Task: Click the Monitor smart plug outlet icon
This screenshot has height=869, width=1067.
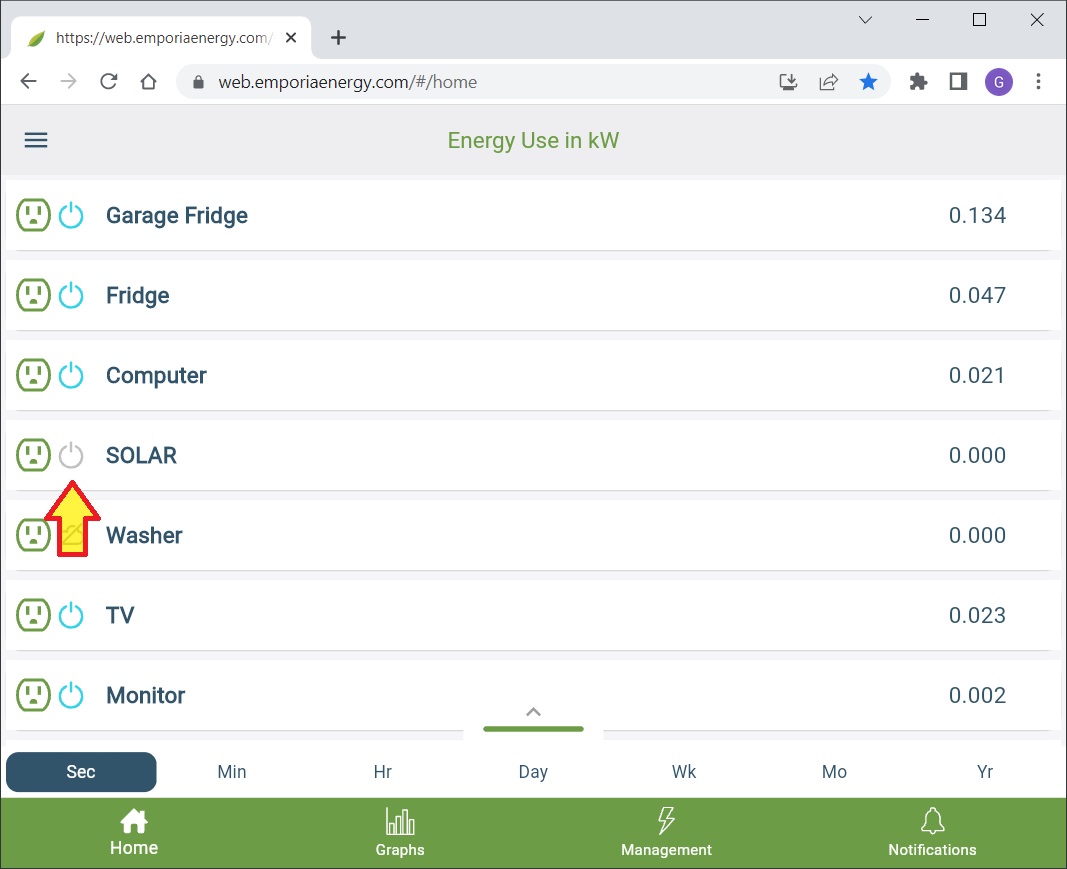Action: click(x=33, y=695)
